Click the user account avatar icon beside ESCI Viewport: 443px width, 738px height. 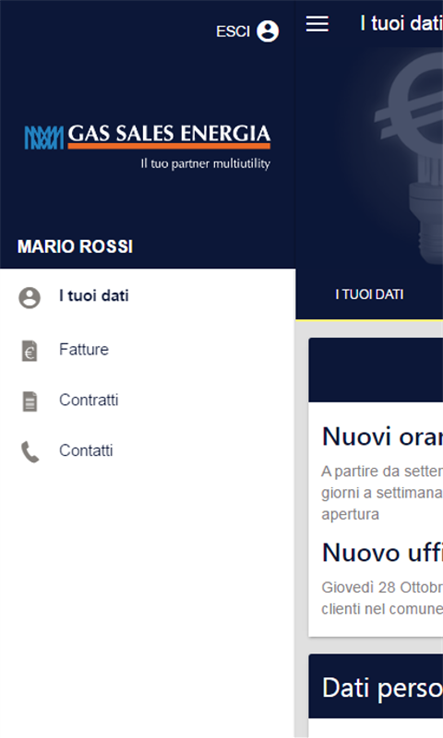[267, 32]
